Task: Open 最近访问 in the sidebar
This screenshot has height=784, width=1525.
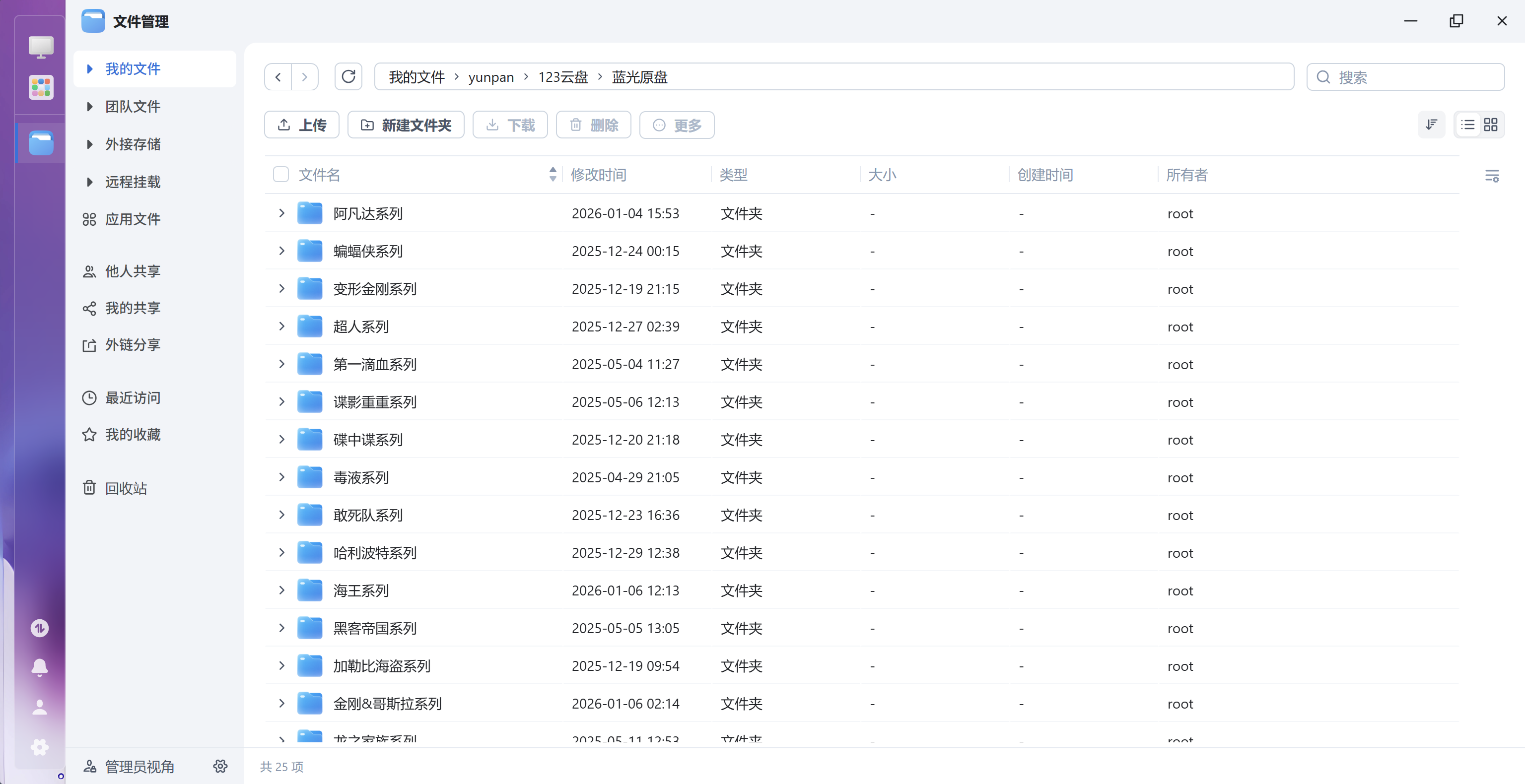Action: [133, 397]
